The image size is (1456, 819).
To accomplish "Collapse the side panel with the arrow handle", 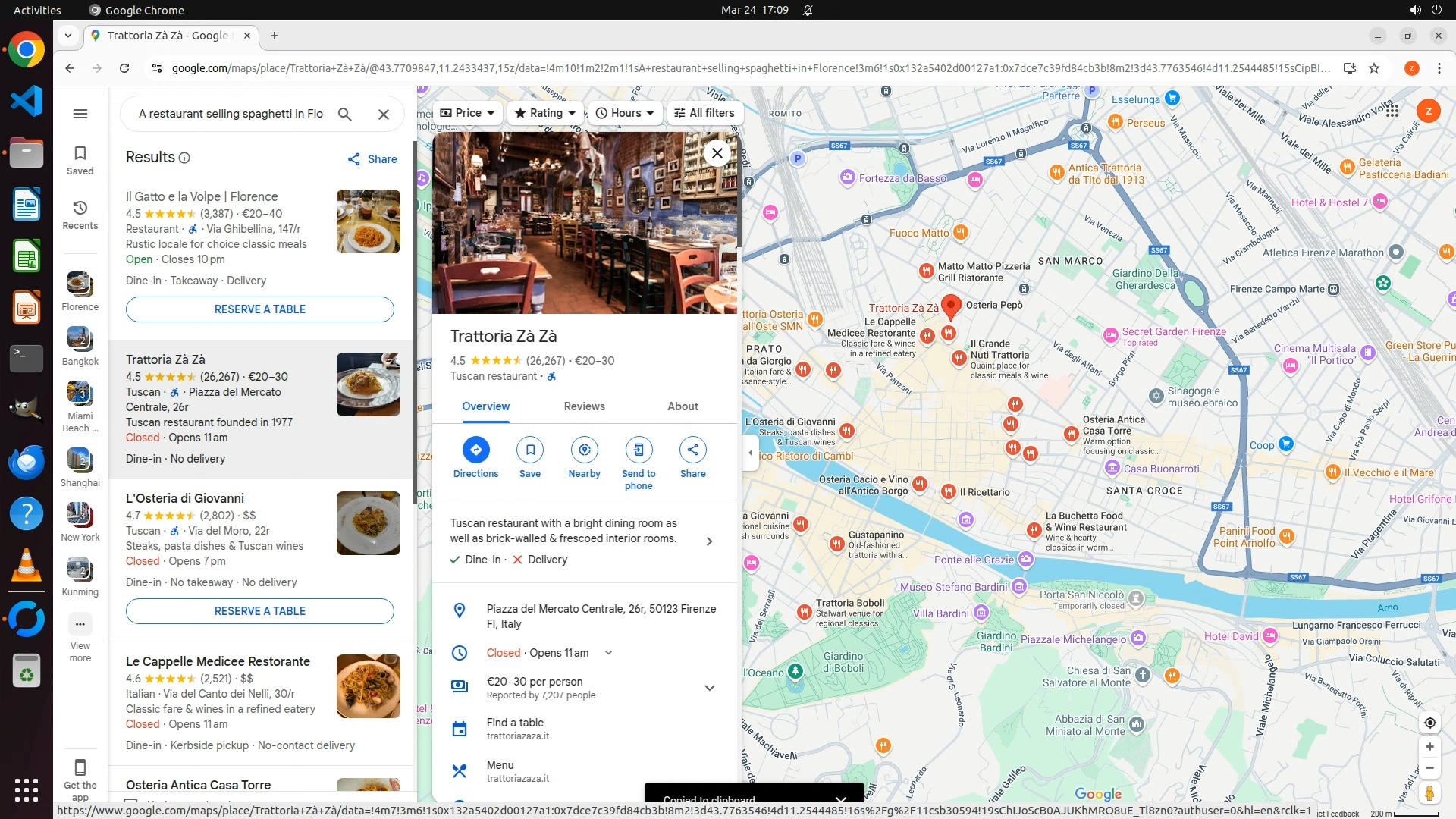I will point(751,453).
